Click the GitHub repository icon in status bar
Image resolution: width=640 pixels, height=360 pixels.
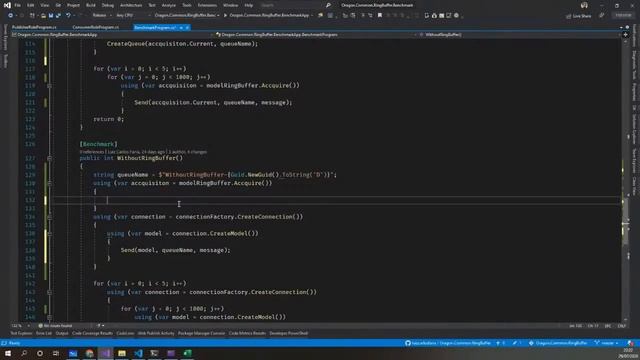(408, 343)
